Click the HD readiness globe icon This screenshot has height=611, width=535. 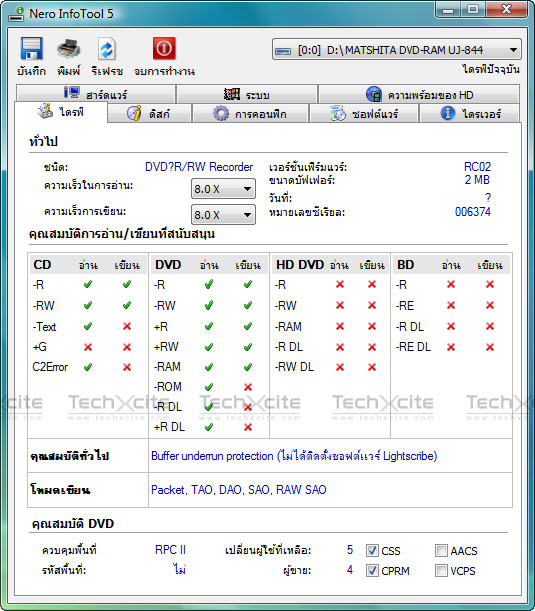pos(373,94)
